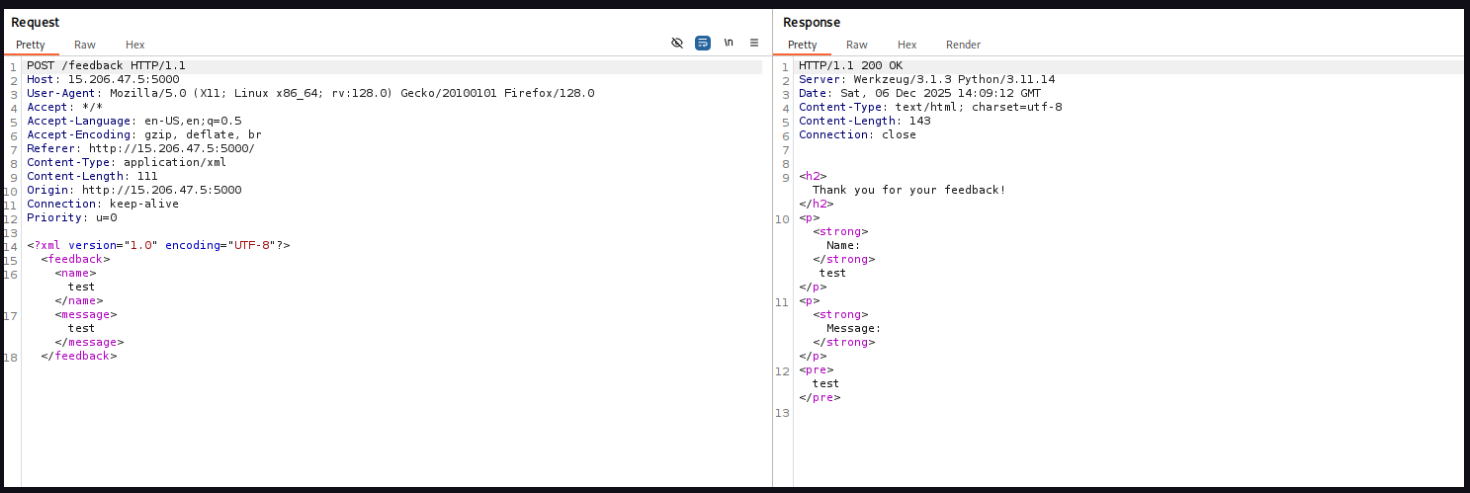The height and width of the screenshot is (493, 1470).
Task: Click the opening <feedback> tag in request body
Action: click(x=76, y=259)
